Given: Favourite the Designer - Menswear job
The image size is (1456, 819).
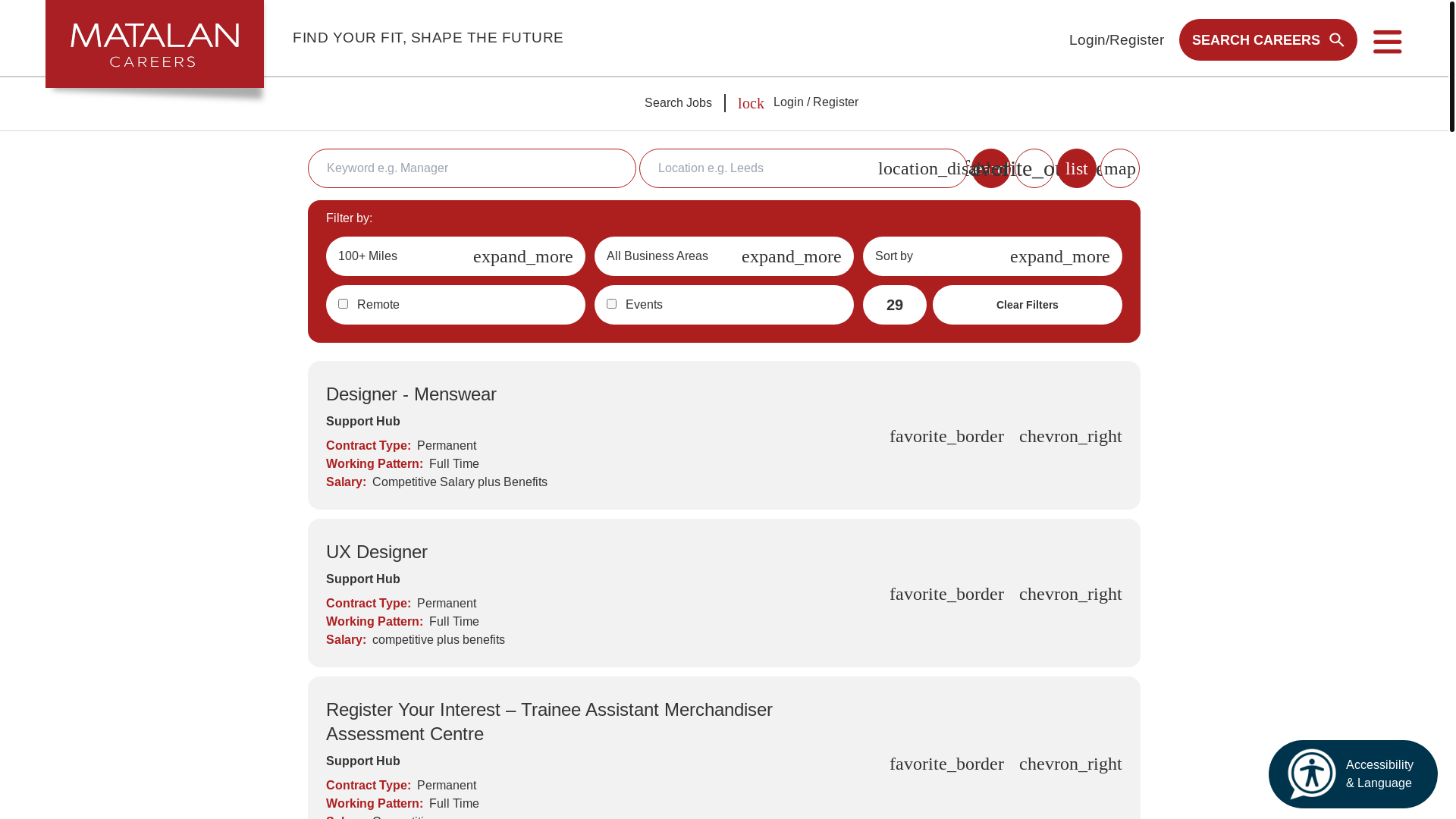Looking at the screenshot, I should tap(946, 436).
